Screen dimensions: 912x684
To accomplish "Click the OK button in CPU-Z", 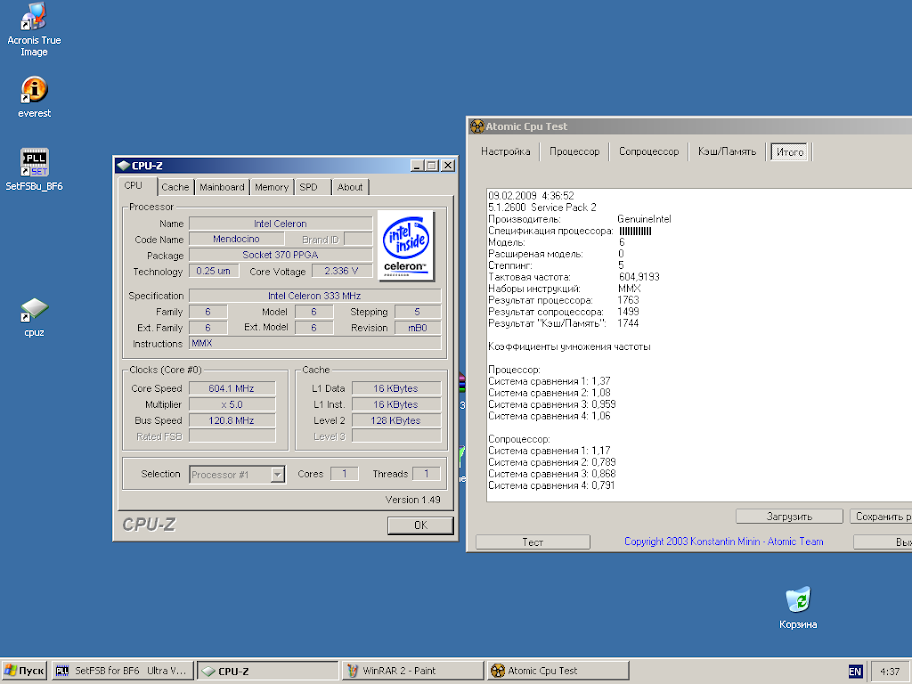I will [421, 525].
